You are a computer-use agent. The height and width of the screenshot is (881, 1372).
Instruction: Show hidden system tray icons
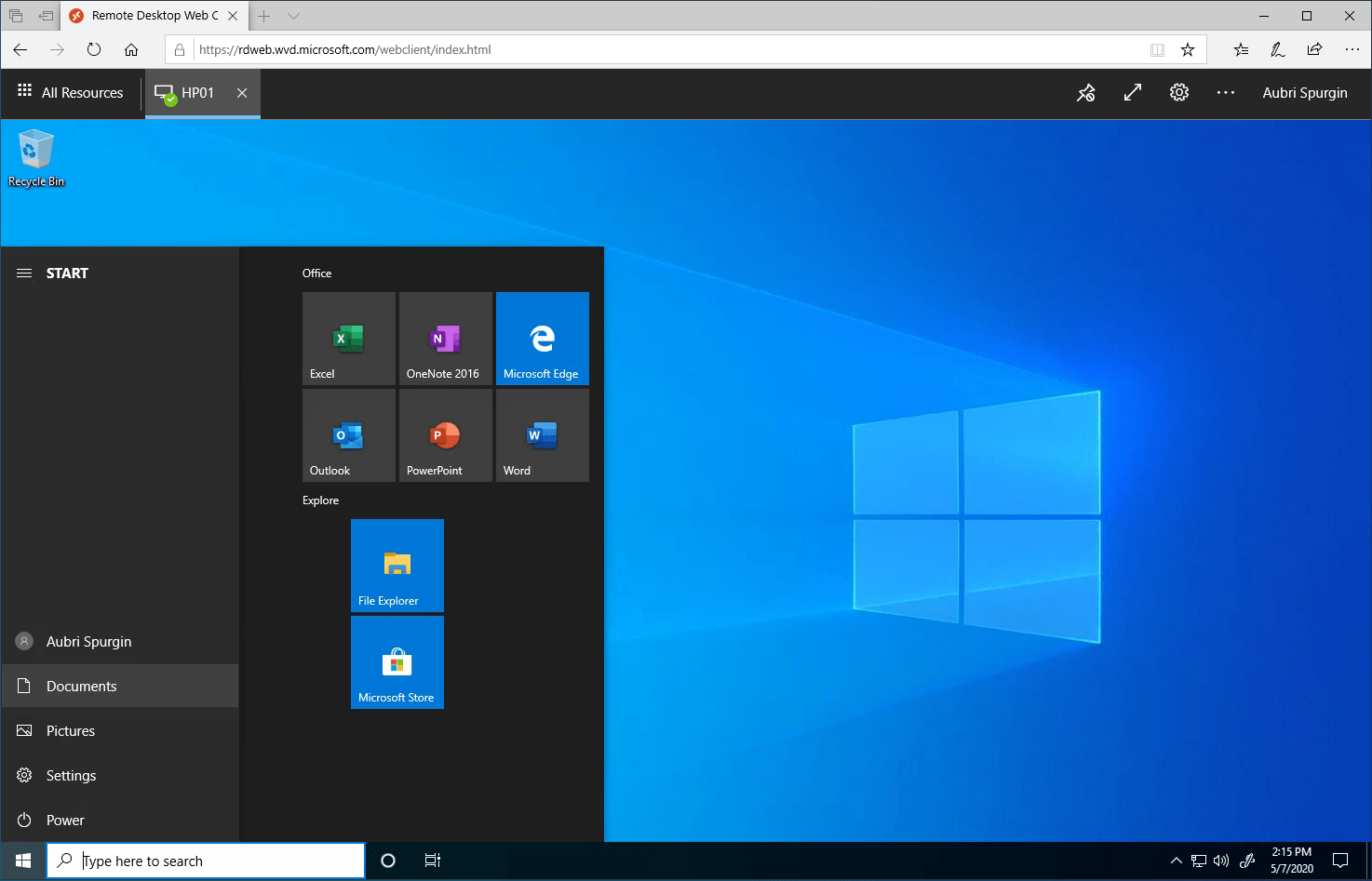tap(1177, 861)
